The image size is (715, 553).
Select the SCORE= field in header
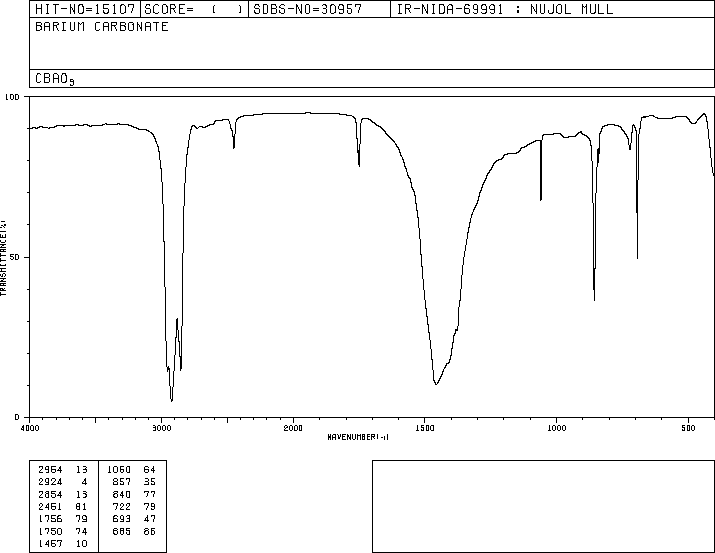tap(194, 9)
